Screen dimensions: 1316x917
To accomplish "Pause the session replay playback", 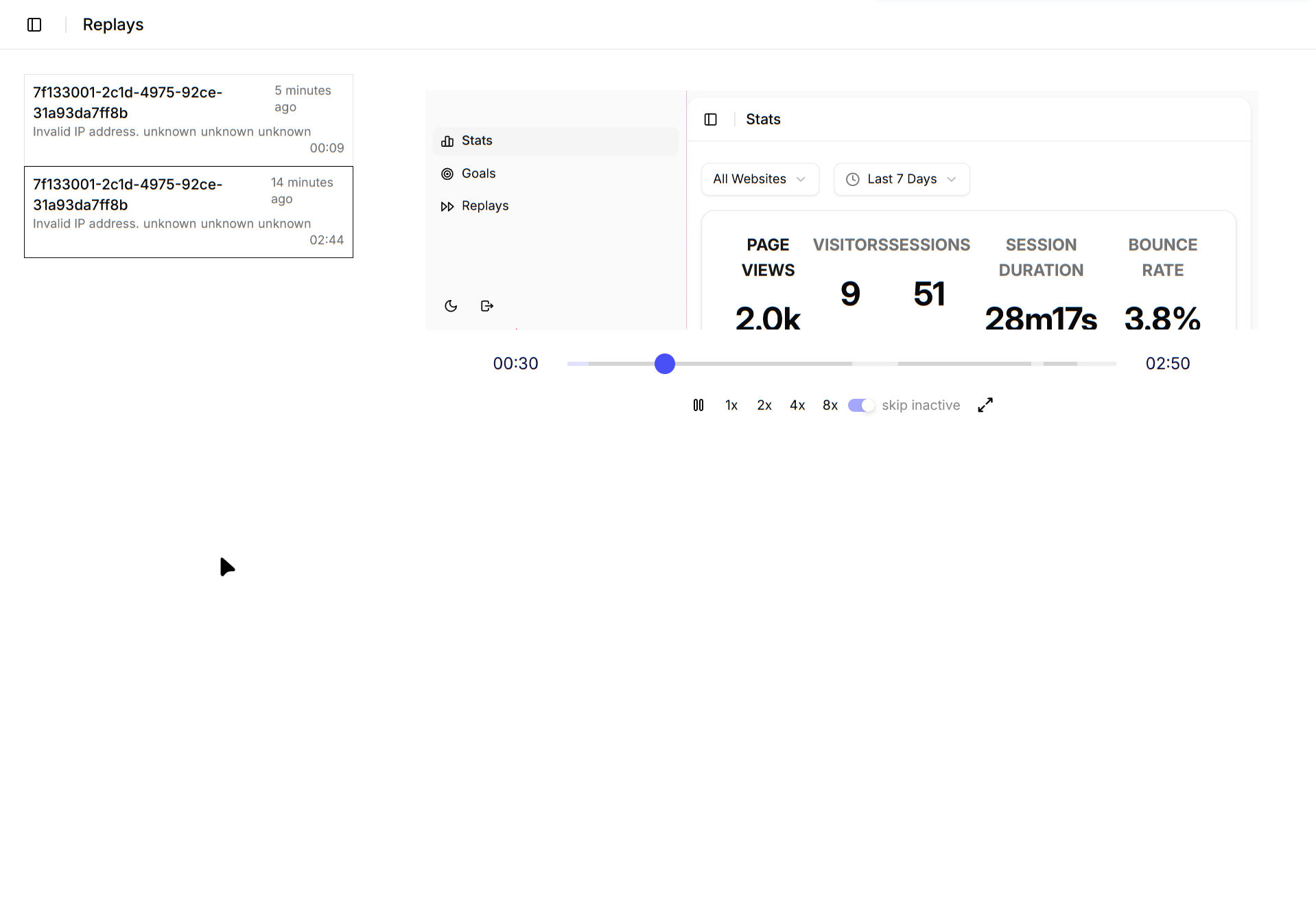I will pos(698,406).
